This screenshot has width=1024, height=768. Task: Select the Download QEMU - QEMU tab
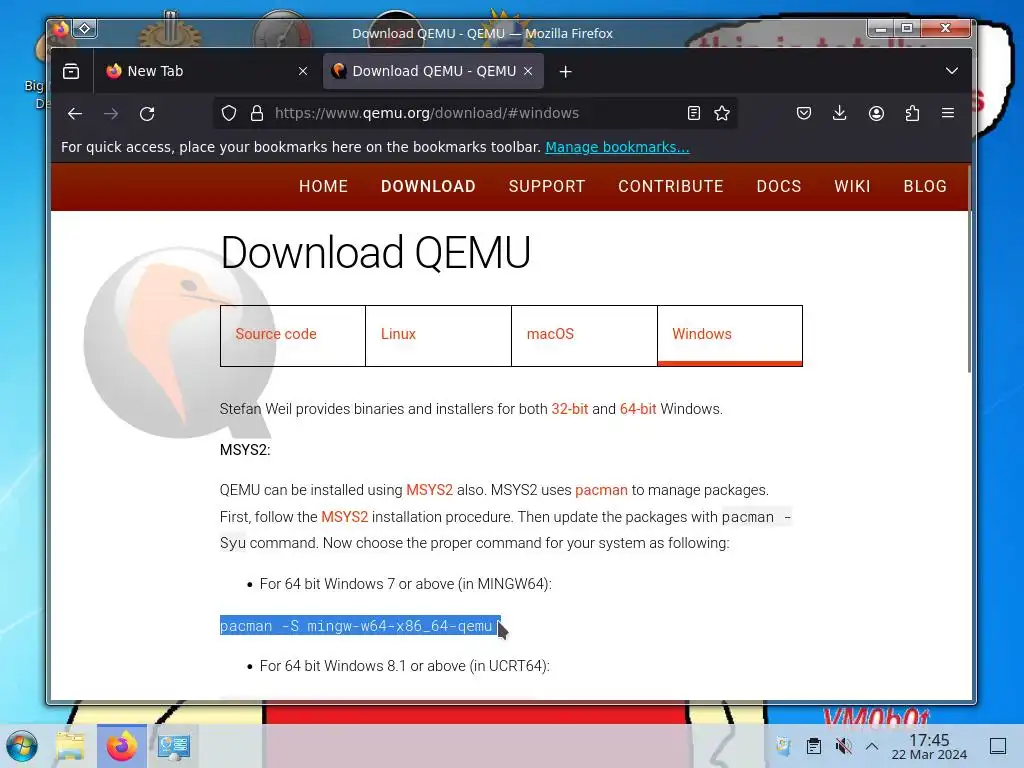433,71
